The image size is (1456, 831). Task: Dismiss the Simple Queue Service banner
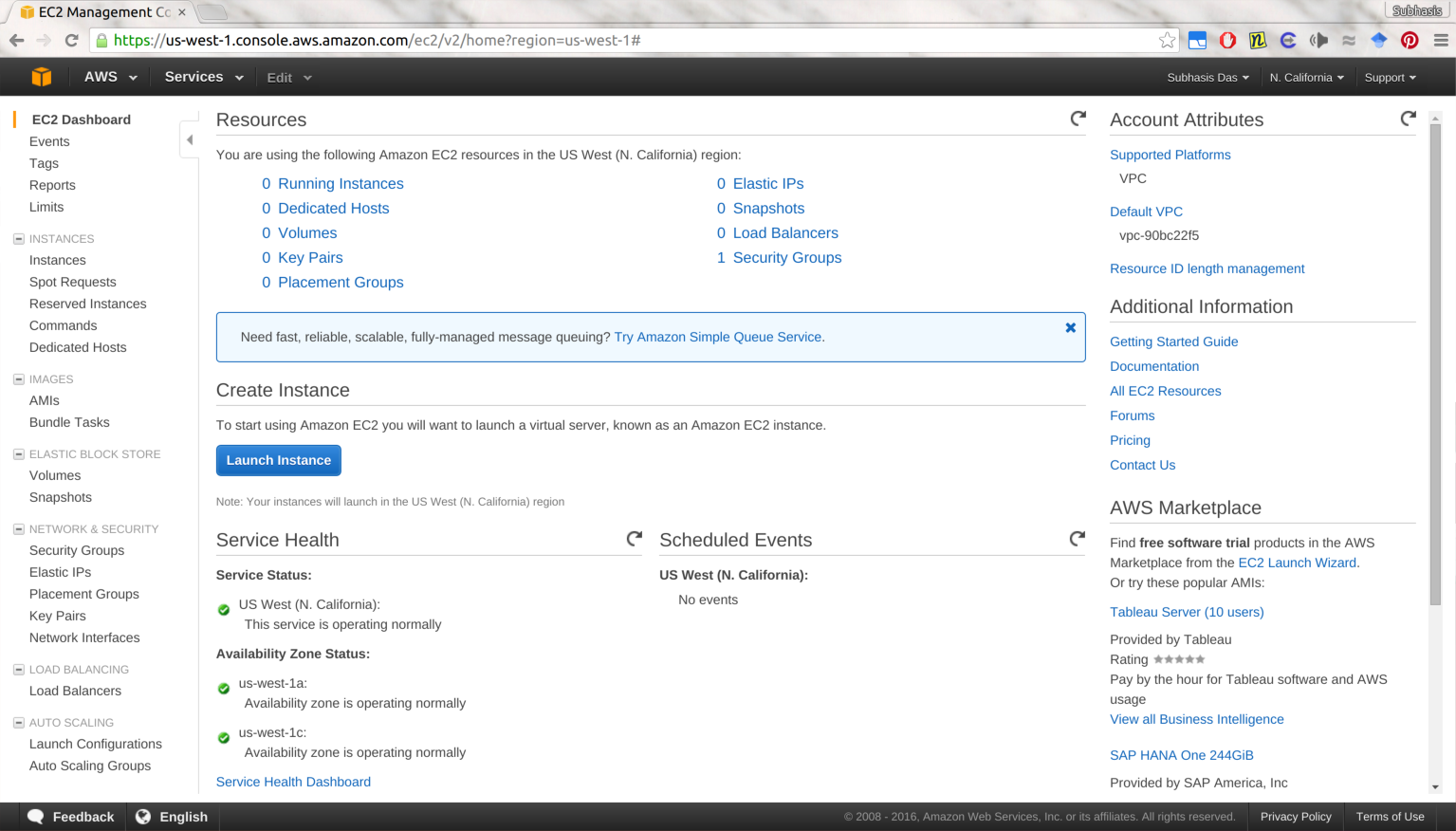(1070, 327)
